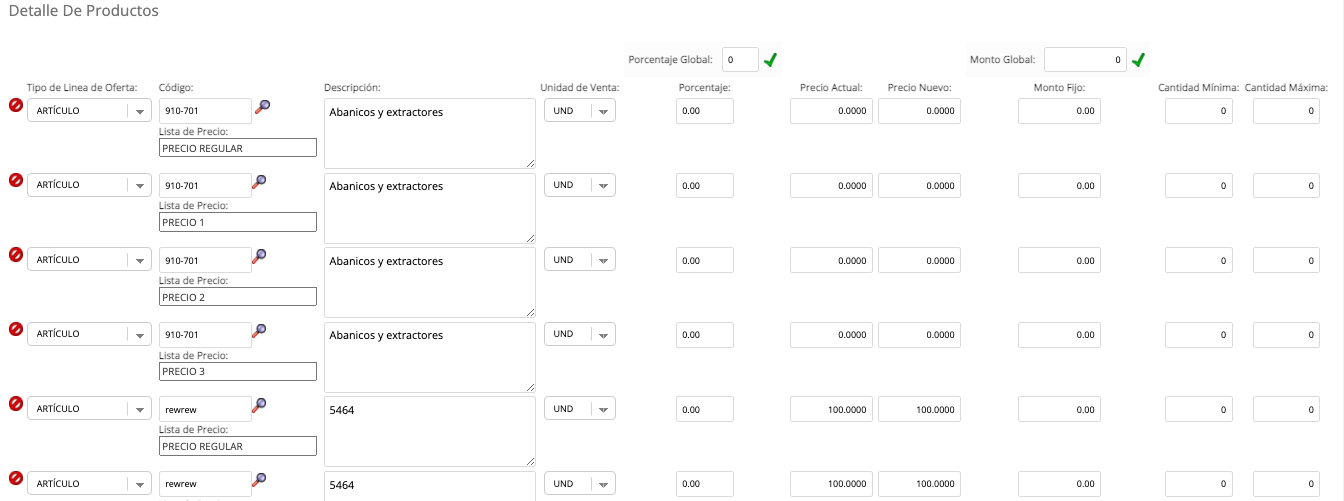Image resolution: width=1344 pixels, height=501 pixels.
Task: Apply Porcentaje Global with green checkmark
Action: point(770,60)
